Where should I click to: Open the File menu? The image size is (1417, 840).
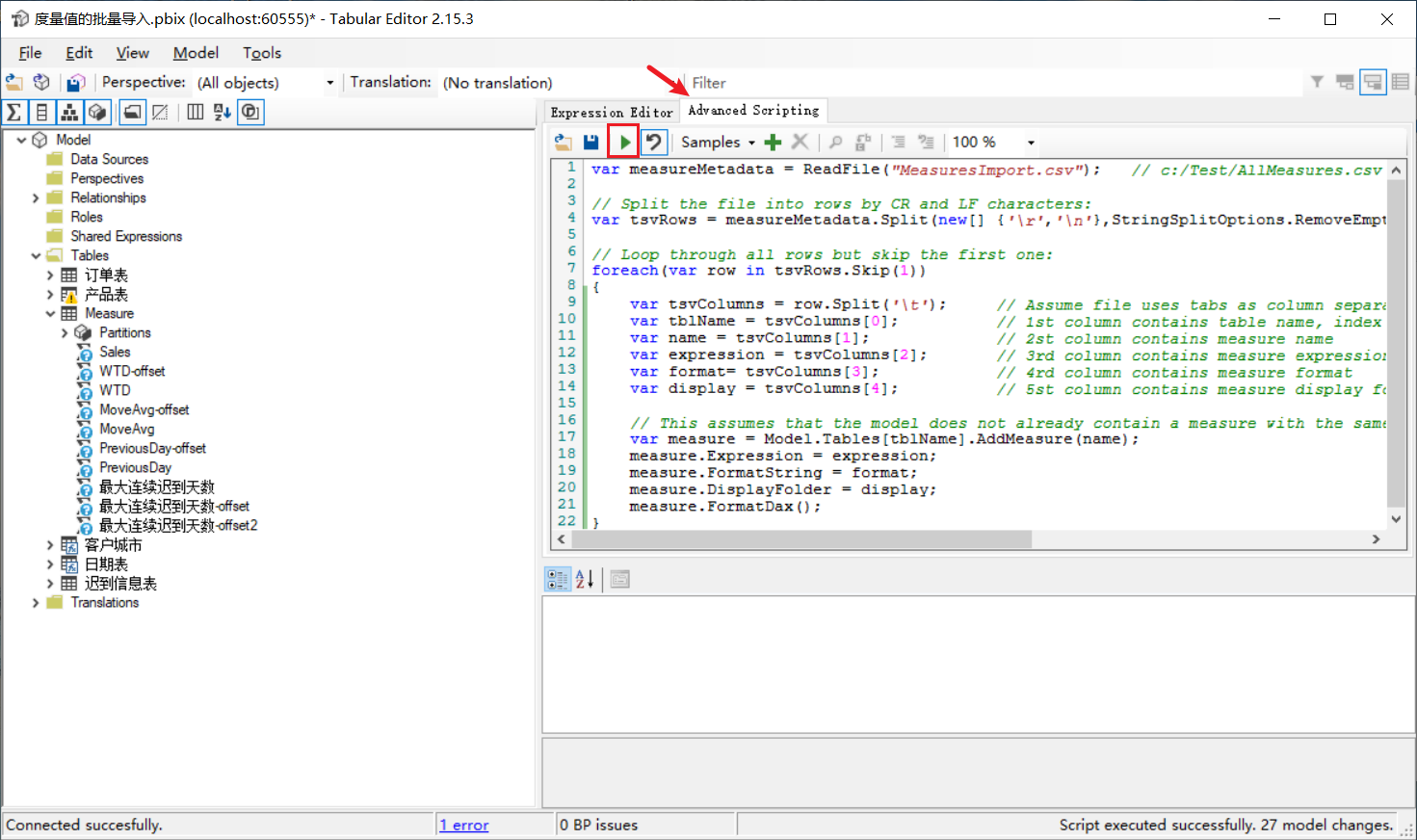point(30,53)
